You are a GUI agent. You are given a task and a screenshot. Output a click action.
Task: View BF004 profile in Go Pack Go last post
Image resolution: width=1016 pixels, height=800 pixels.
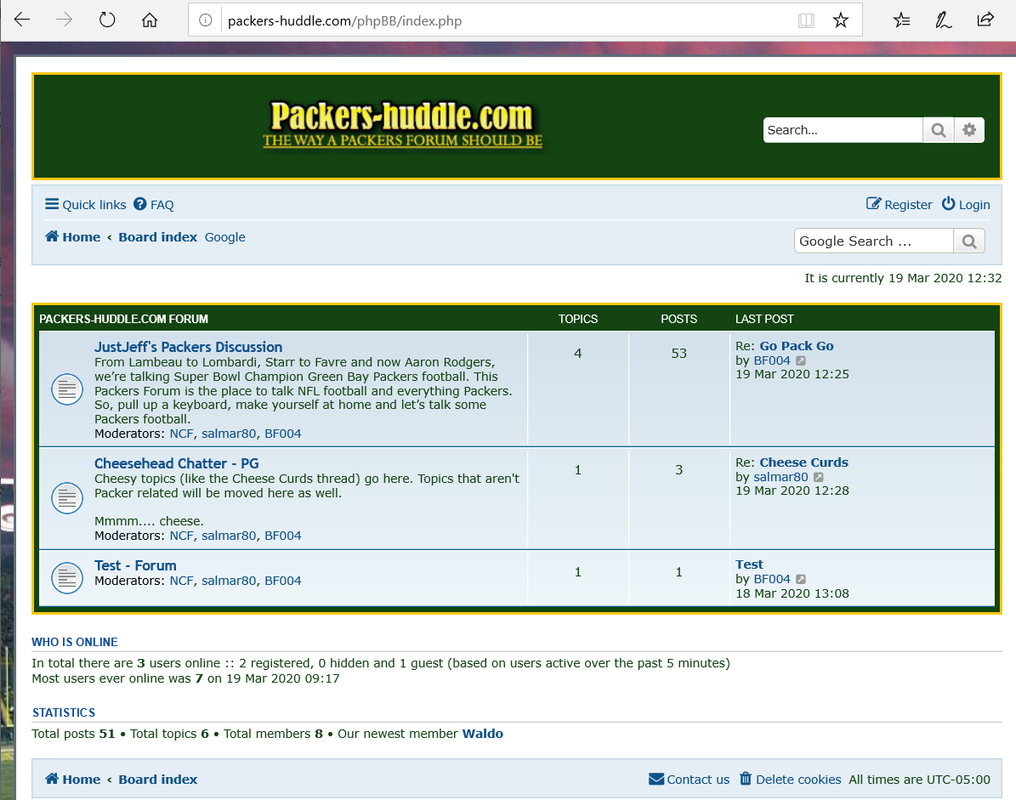772,361
